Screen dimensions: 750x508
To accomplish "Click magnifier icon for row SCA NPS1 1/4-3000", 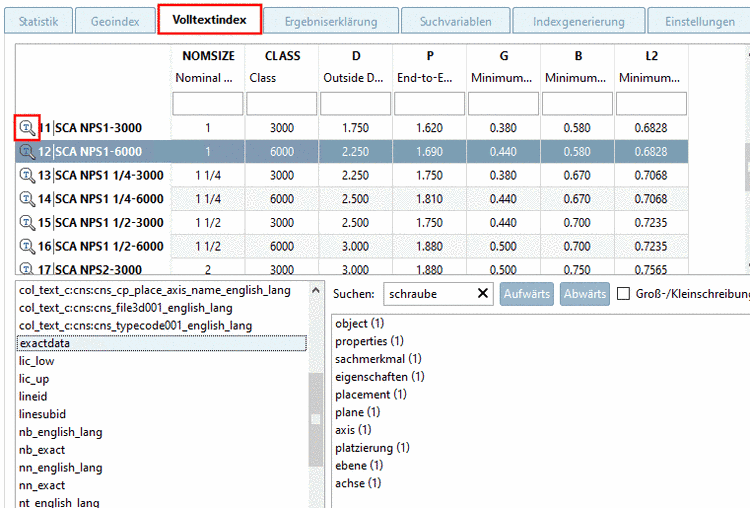I will click(27, 176).
